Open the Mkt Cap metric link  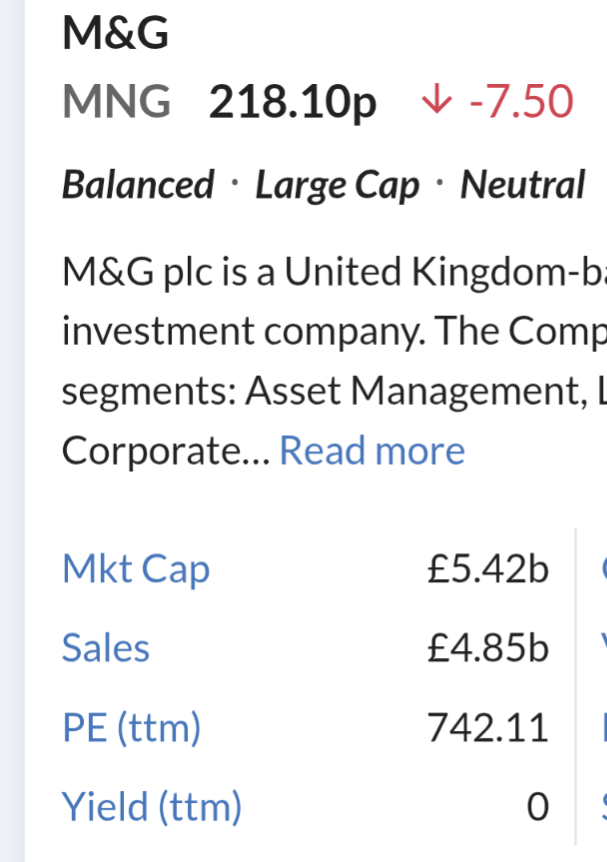point(136,568)
